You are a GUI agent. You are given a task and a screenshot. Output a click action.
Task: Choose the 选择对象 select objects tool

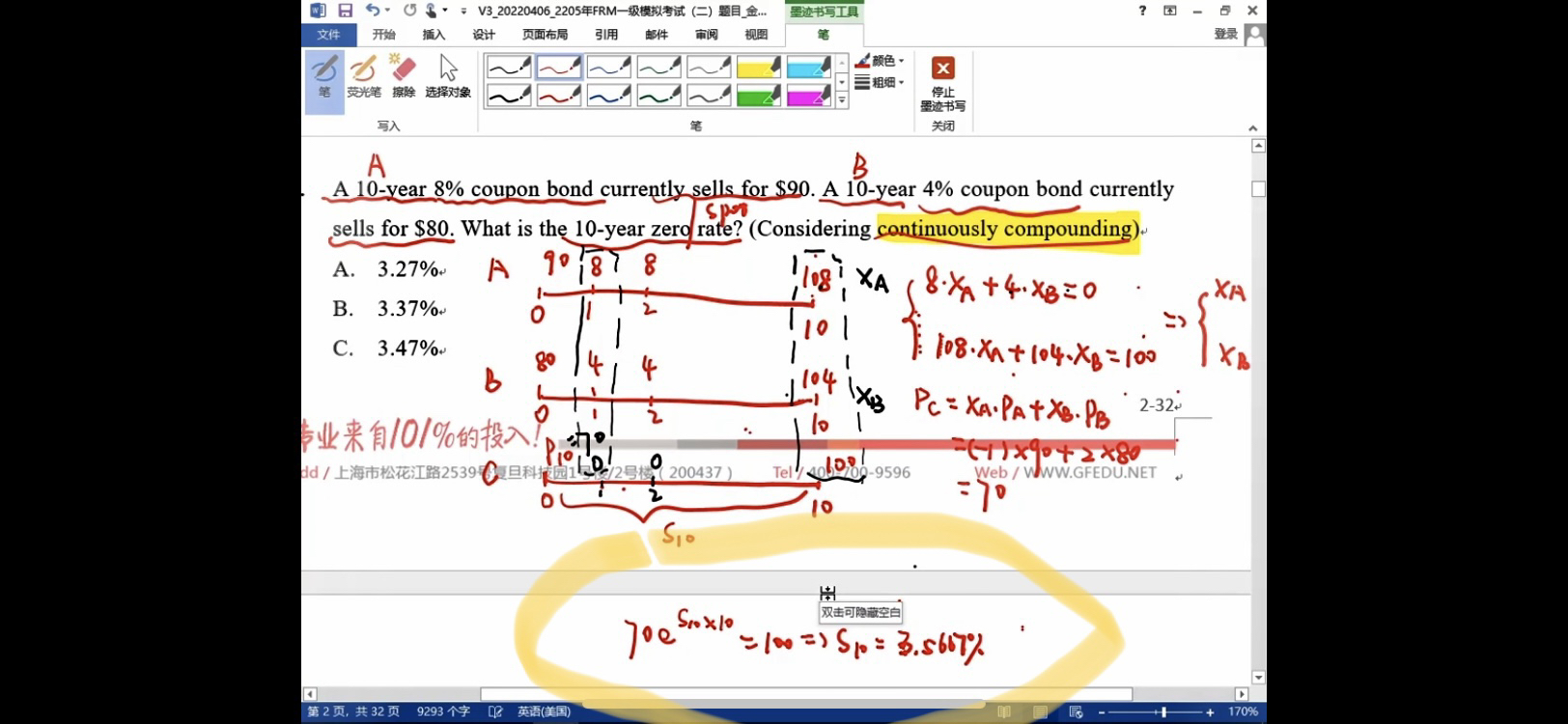[x=448, y=77]
